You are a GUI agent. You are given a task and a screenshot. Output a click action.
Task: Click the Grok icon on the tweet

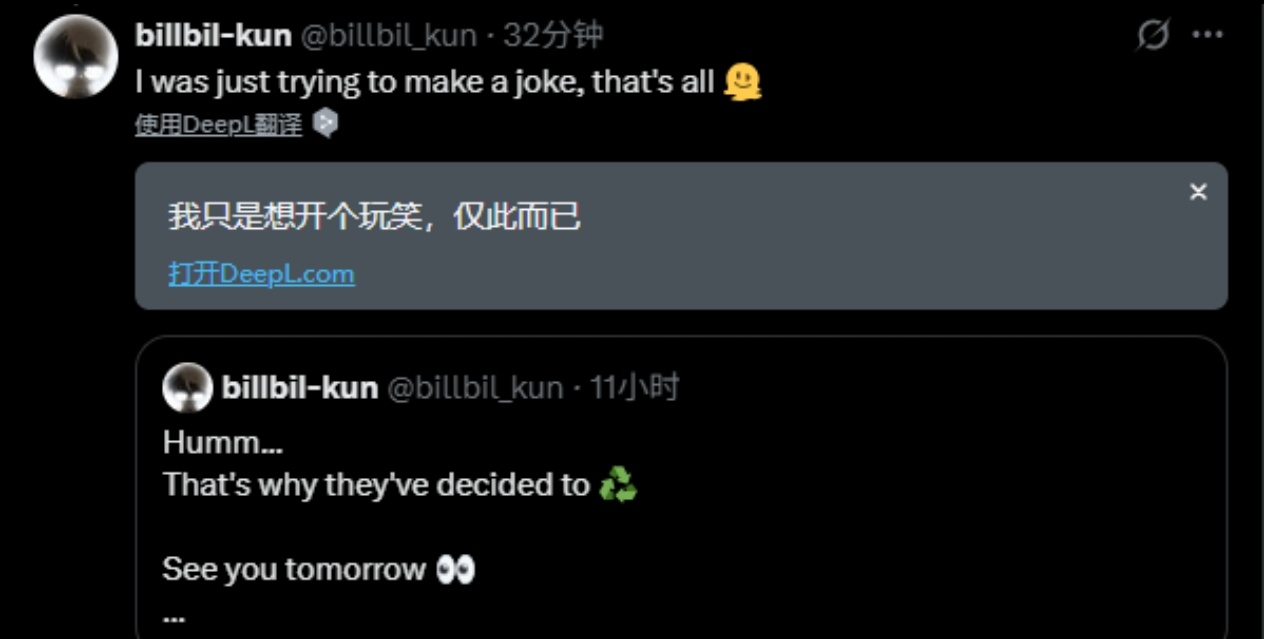click(1153, 36)
